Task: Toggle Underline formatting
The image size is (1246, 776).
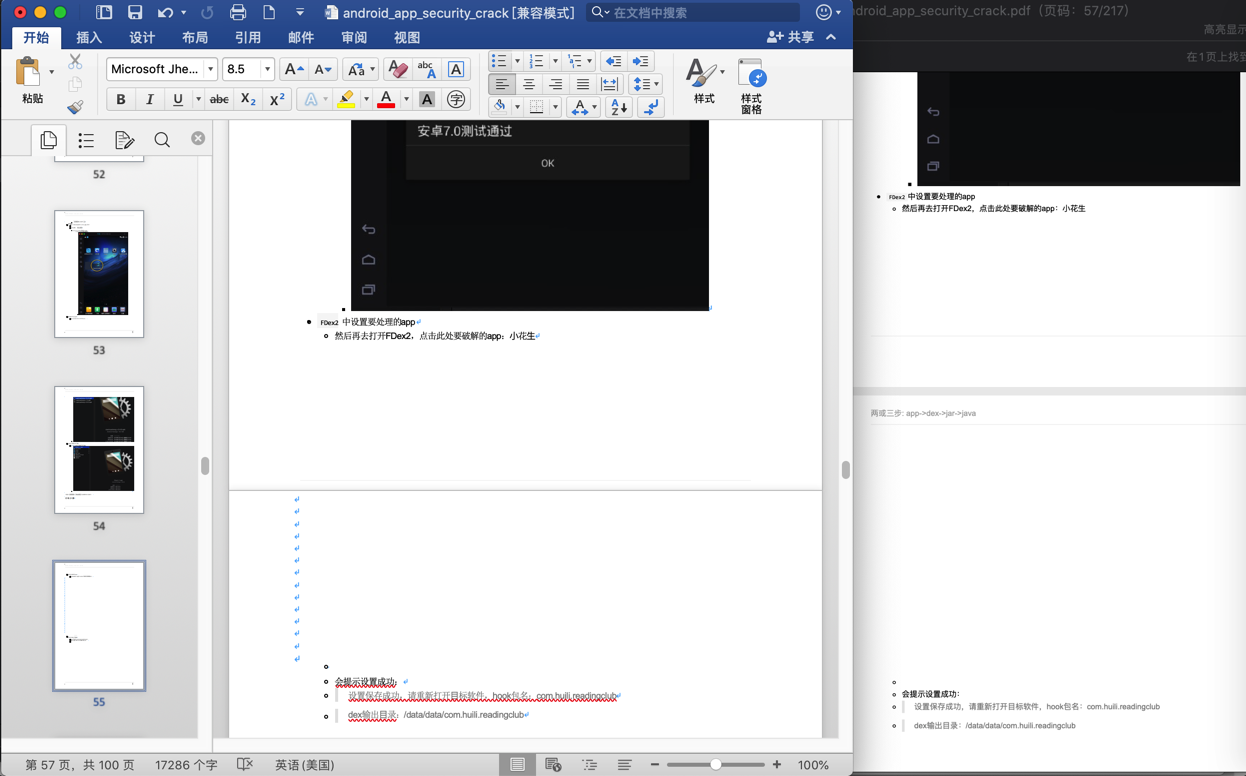Action: (x=178, y=100)
